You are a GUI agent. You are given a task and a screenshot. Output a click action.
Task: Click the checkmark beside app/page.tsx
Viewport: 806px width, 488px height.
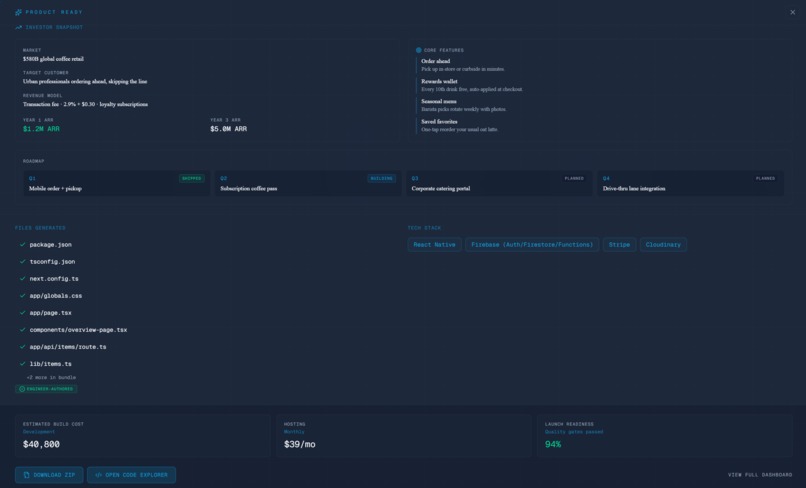(x=23, y=313)
